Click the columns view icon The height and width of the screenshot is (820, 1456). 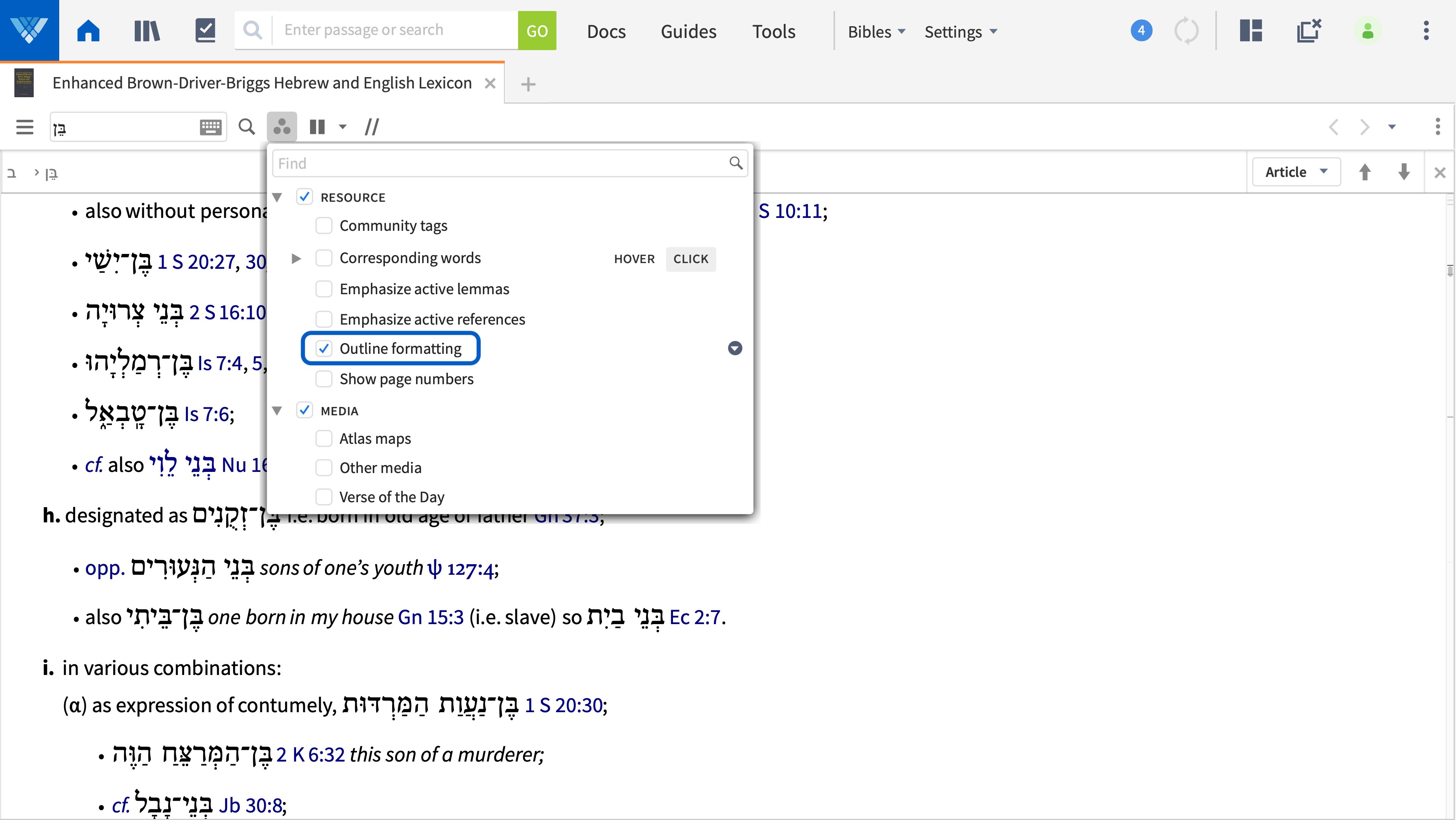pos(317,126)
